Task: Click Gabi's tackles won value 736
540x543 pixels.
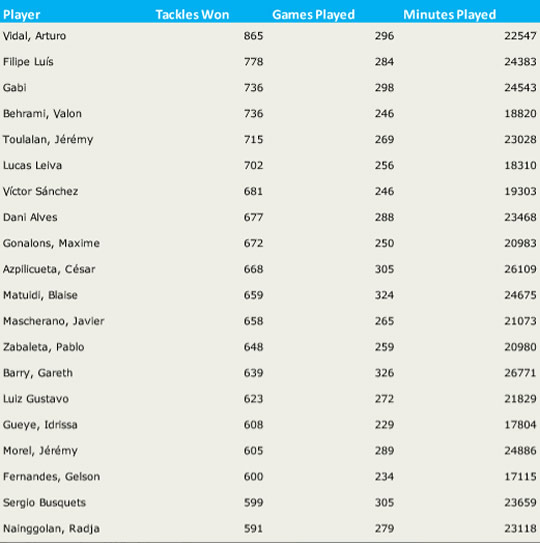Action: coord(253,88)
